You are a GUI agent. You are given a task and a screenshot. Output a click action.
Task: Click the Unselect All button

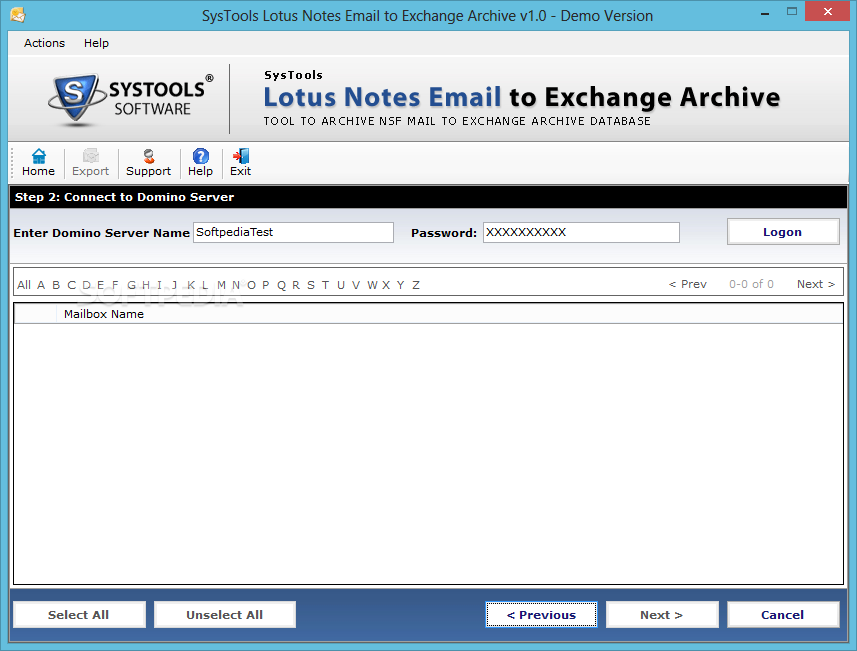pyautogui.click(x=225, y=614)
